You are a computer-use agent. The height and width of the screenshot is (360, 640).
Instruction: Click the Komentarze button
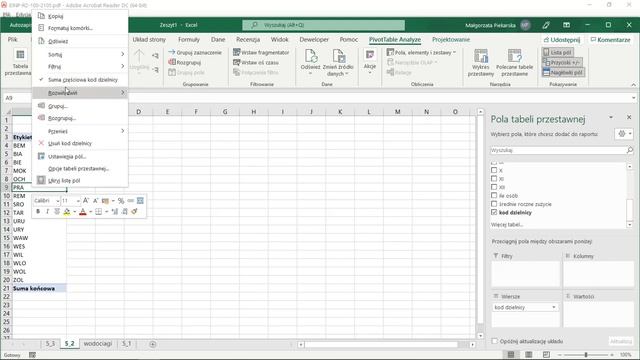[x=611, y=40]
